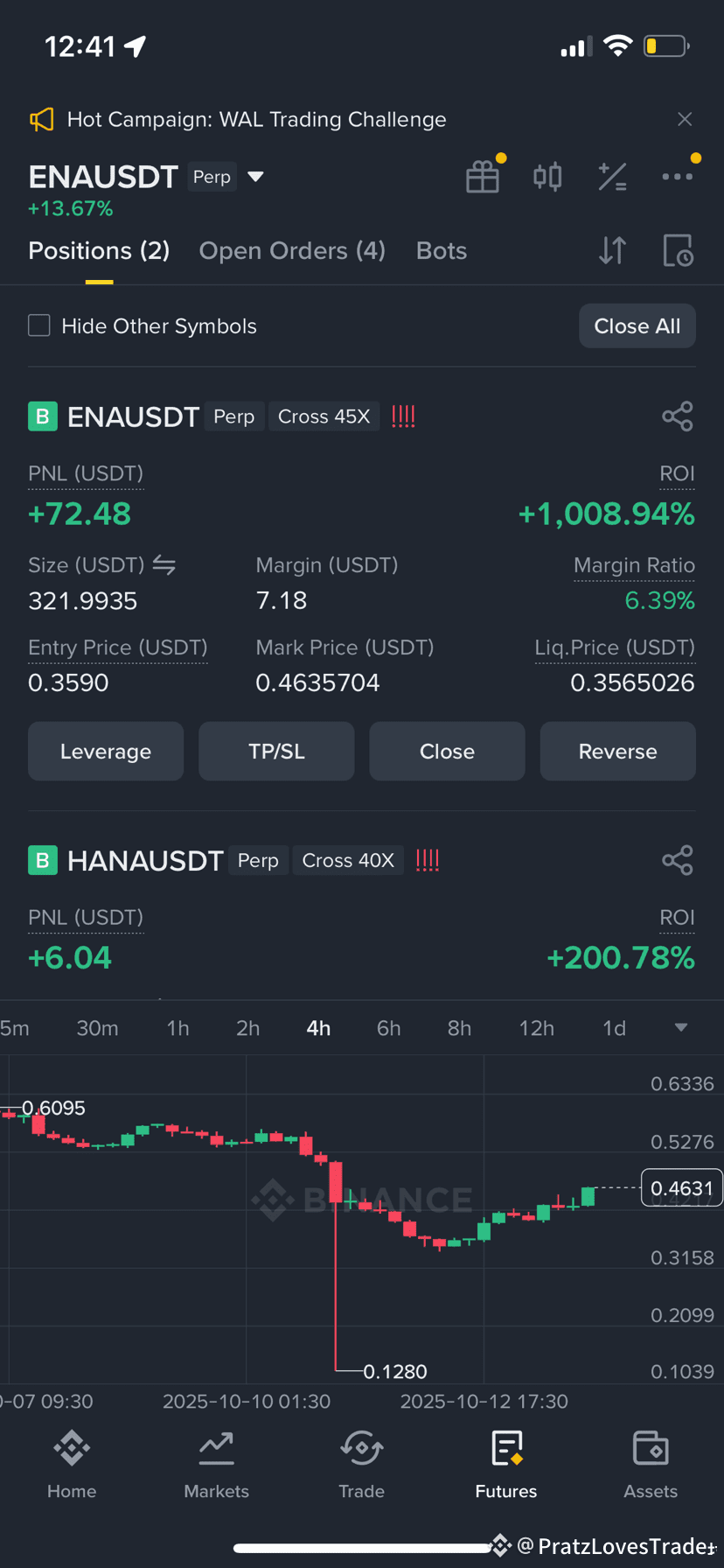Viewport: 724px width, 1568px height.
Task: Tap the Close All button
Action: [637, 325]
